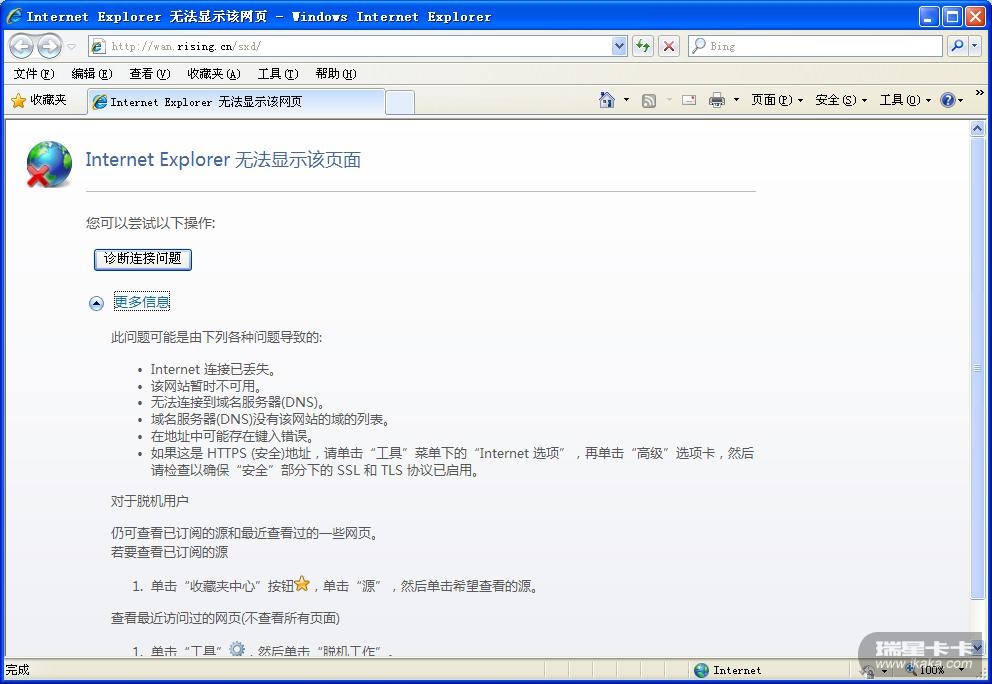Click the 该网站暂时不可用 bullet text
This screenshot has height=684, width=992.
tap(206, 386)
